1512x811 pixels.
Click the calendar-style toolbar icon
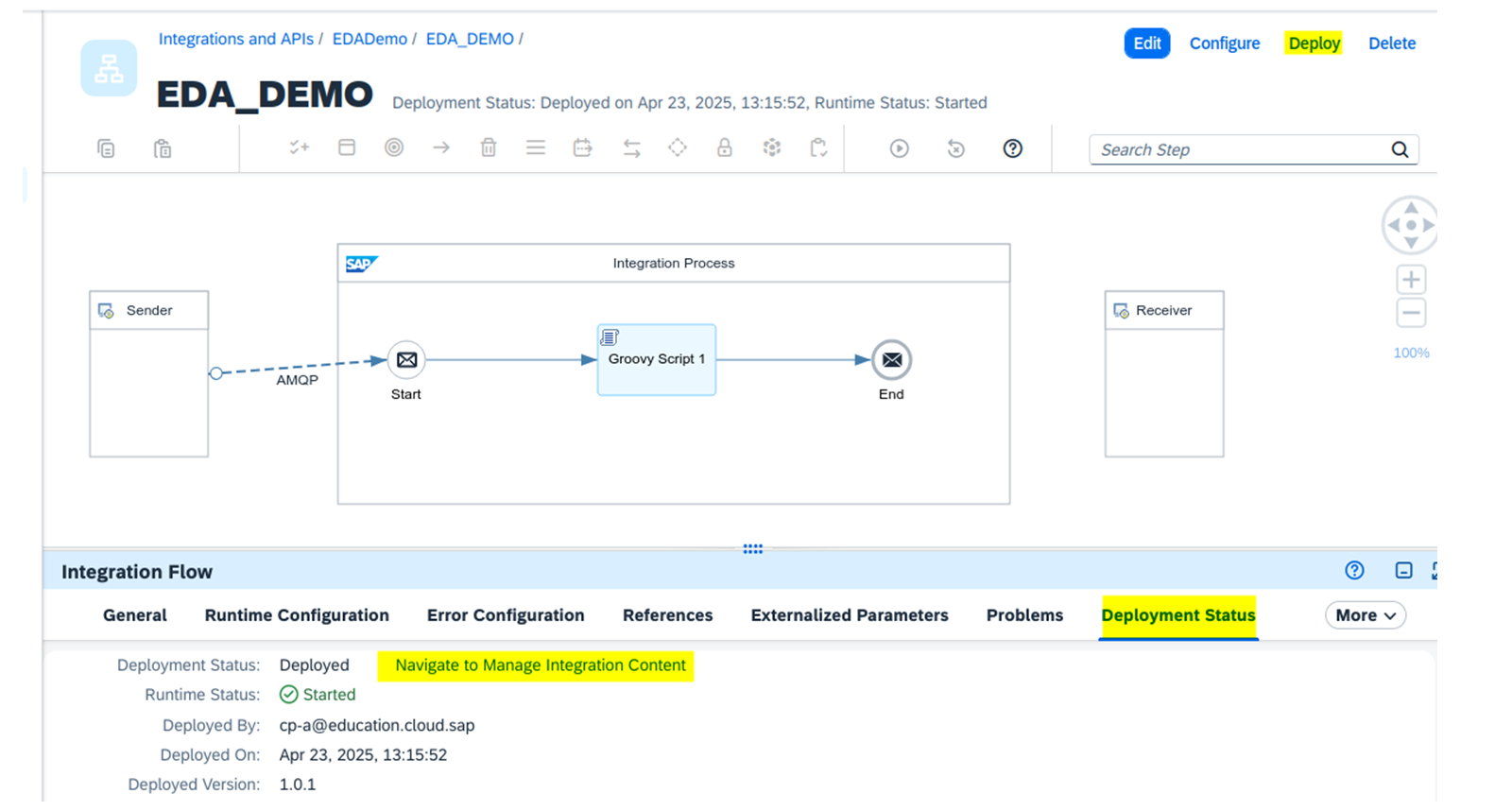583,147
